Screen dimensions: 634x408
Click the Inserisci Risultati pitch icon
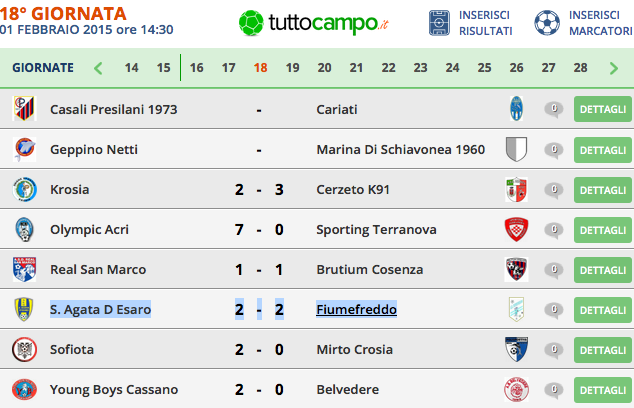[439, 23]
